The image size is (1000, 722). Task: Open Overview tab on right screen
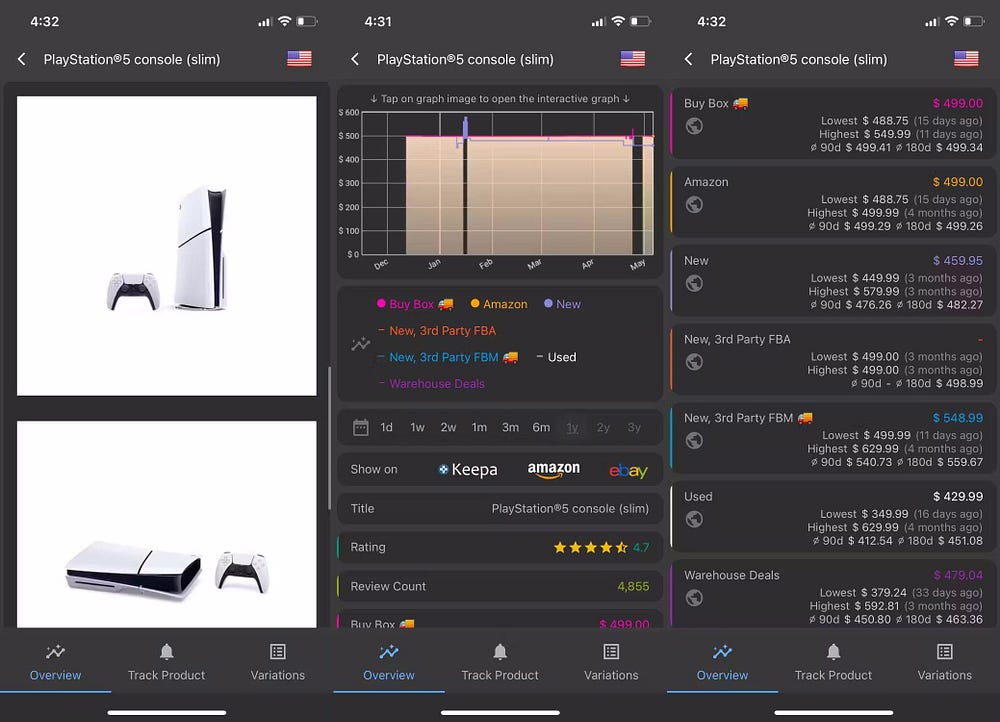[x=723, y=662]
